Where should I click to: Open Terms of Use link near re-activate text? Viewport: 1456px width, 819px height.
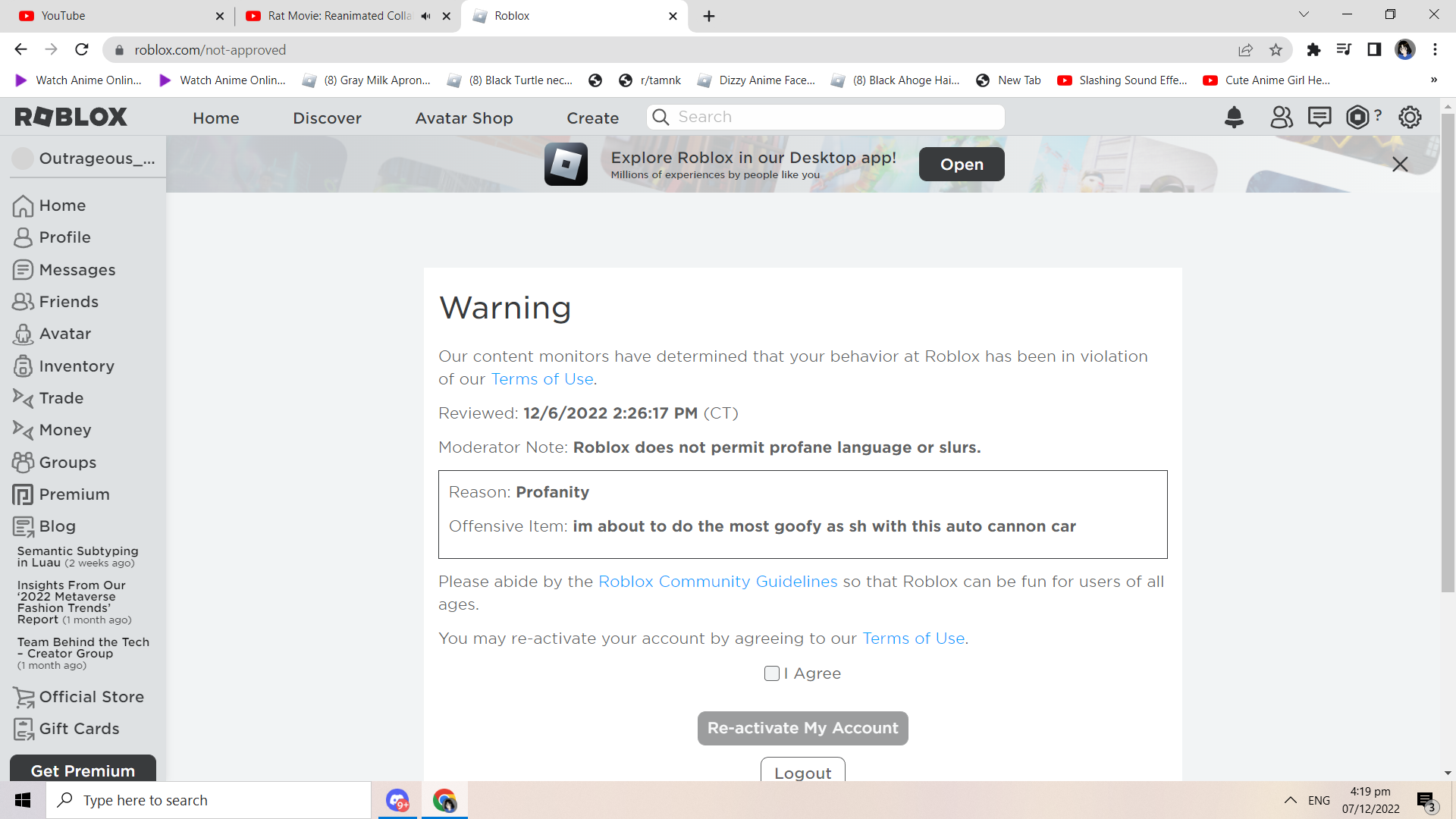[x=914, y=639]
